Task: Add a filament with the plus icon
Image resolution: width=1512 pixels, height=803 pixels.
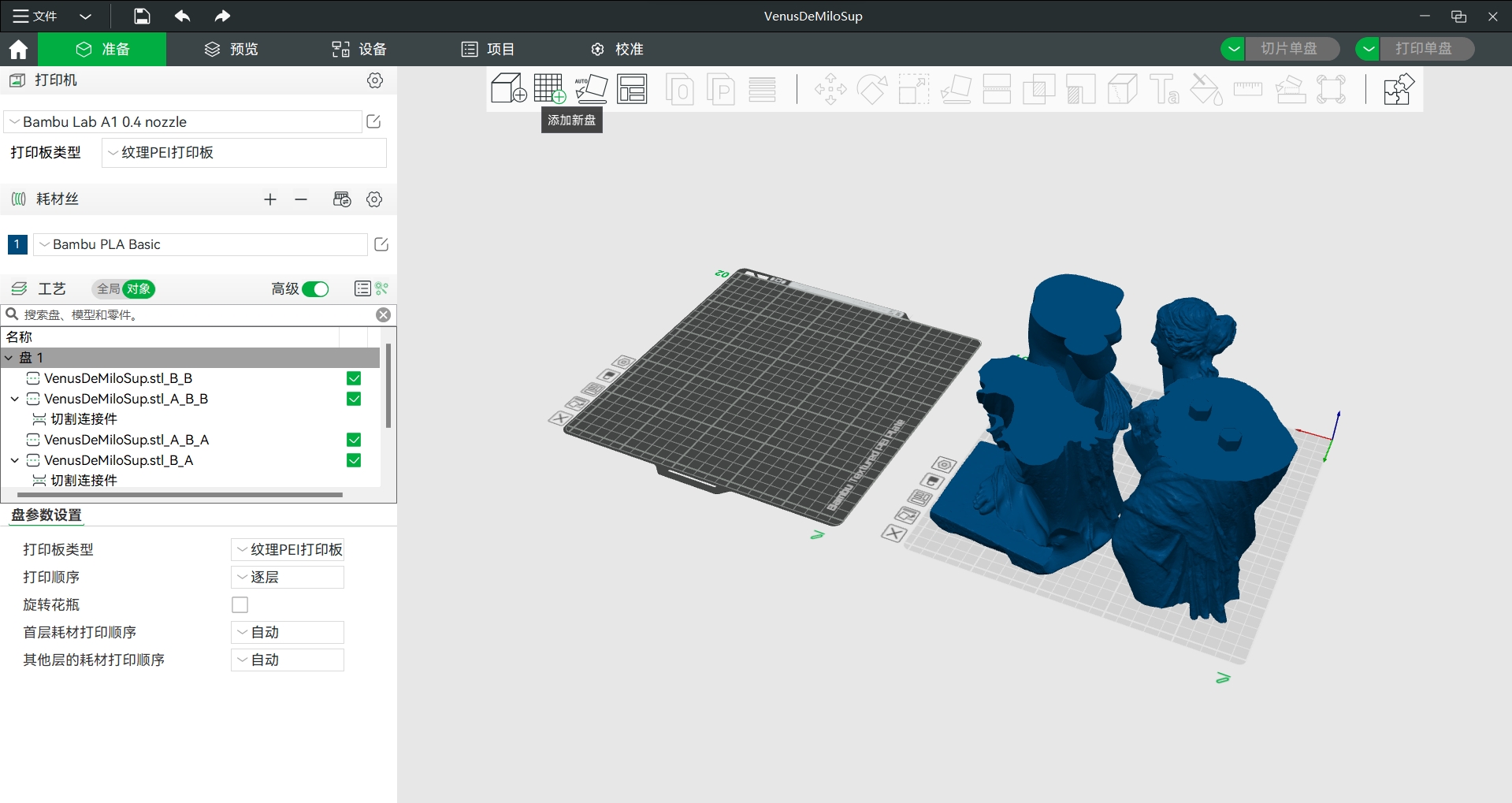Action: (x=270, y=199)
